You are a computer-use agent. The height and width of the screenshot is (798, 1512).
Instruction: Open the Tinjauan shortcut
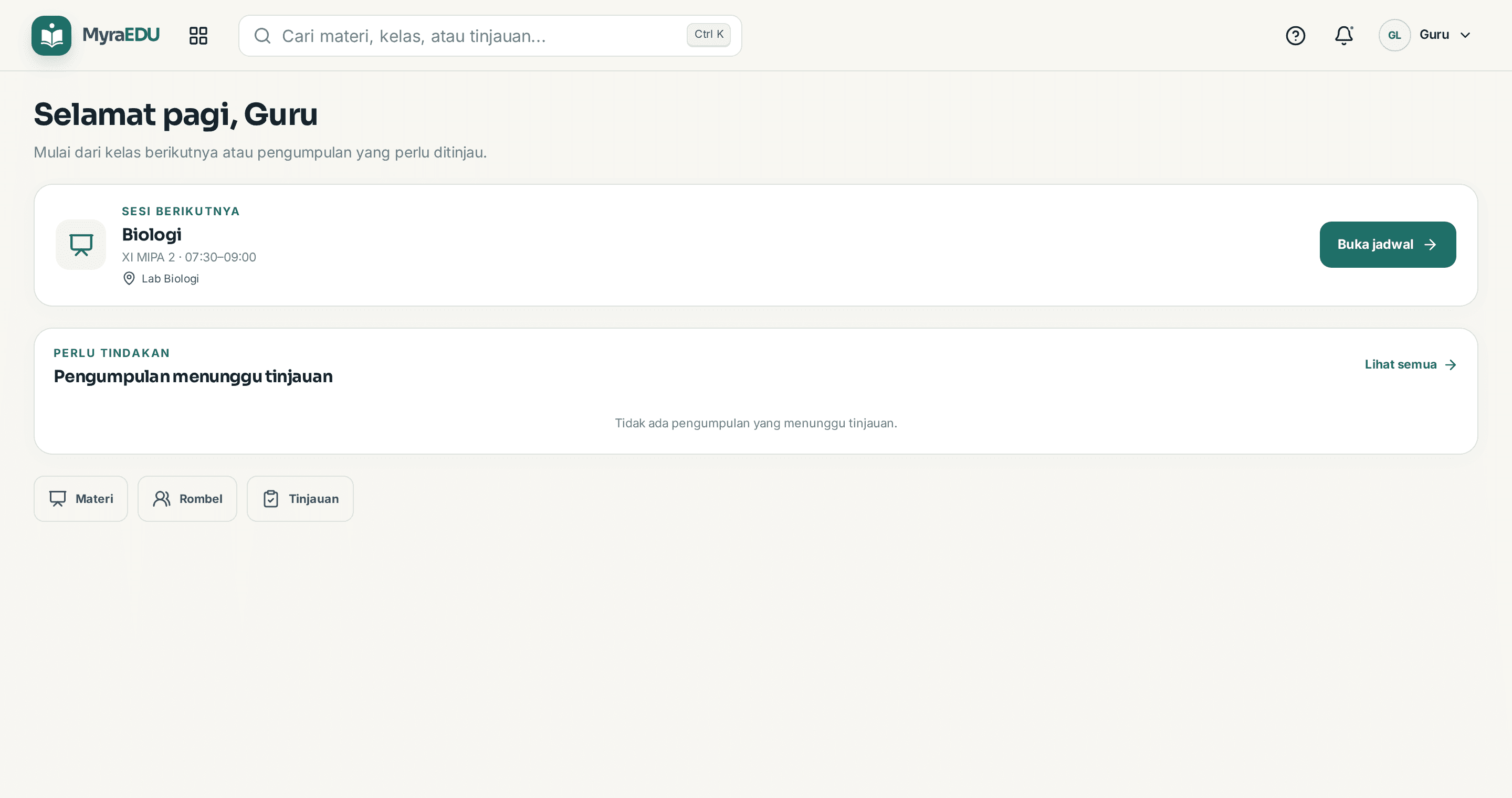coord(300,499)
